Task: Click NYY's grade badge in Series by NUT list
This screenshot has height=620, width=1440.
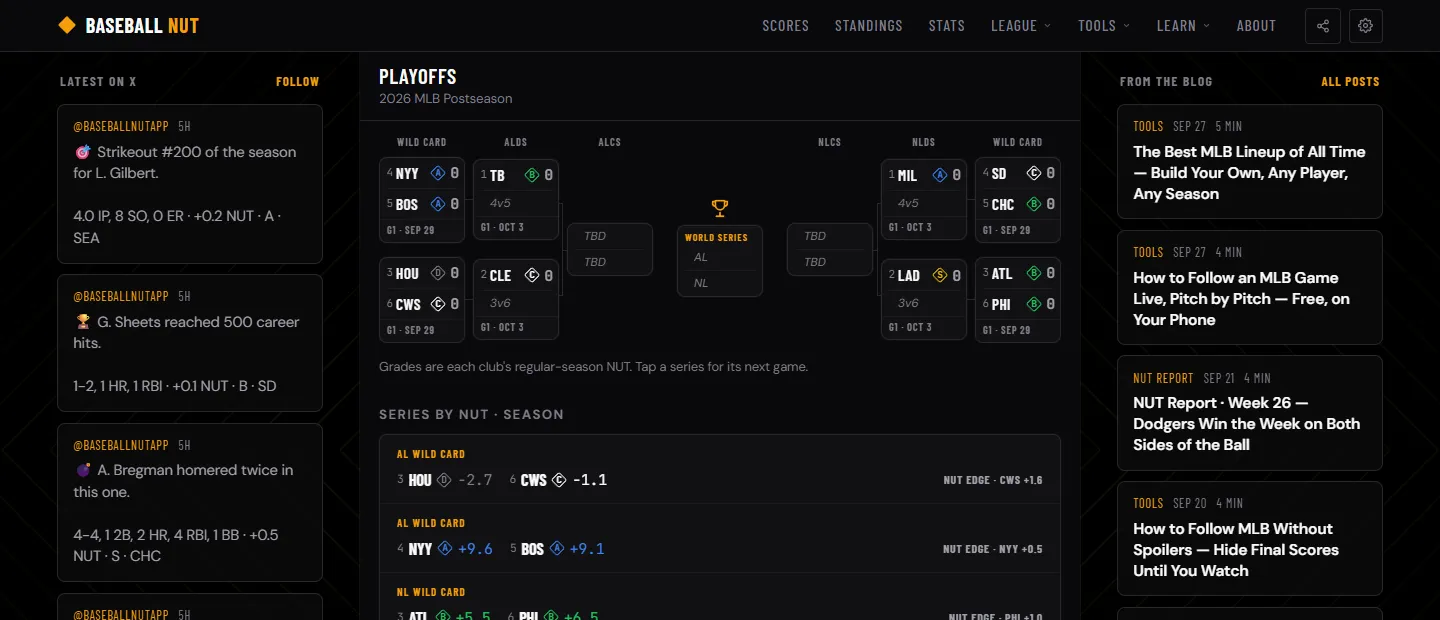Action: click(445, 549)
